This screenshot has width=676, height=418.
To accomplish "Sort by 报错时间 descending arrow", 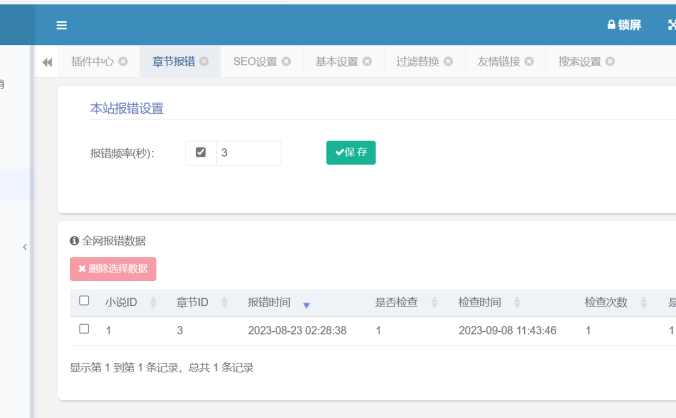I will pyautogui.click(x=306, y=306).
